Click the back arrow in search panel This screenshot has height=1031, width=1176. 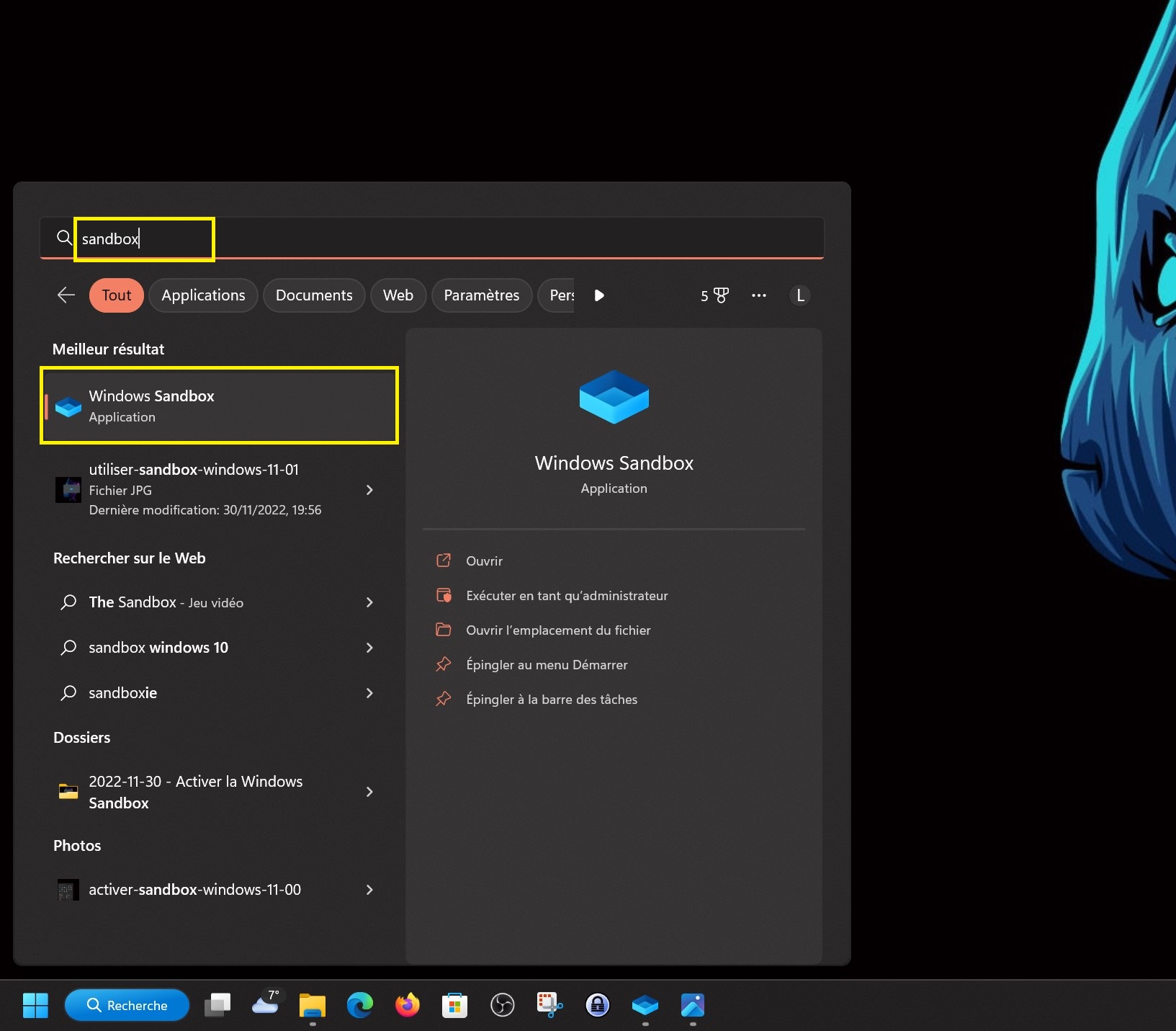coord(66,295)
